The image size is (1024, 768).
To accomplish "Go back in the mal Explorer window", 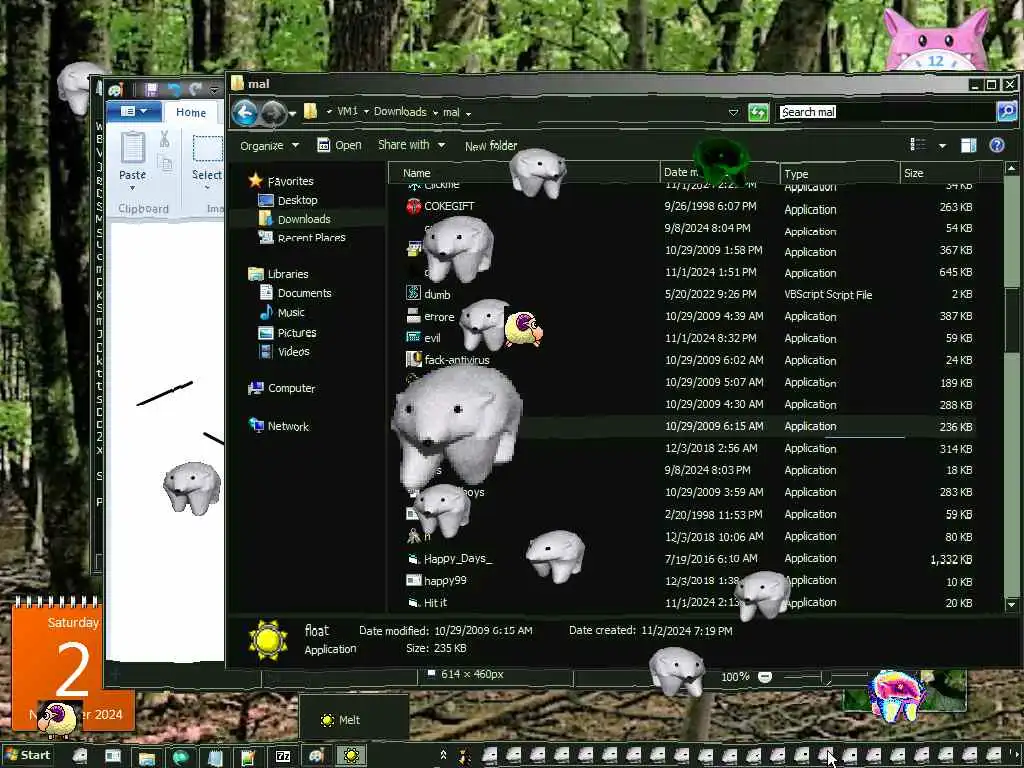I will click(245, 112).
